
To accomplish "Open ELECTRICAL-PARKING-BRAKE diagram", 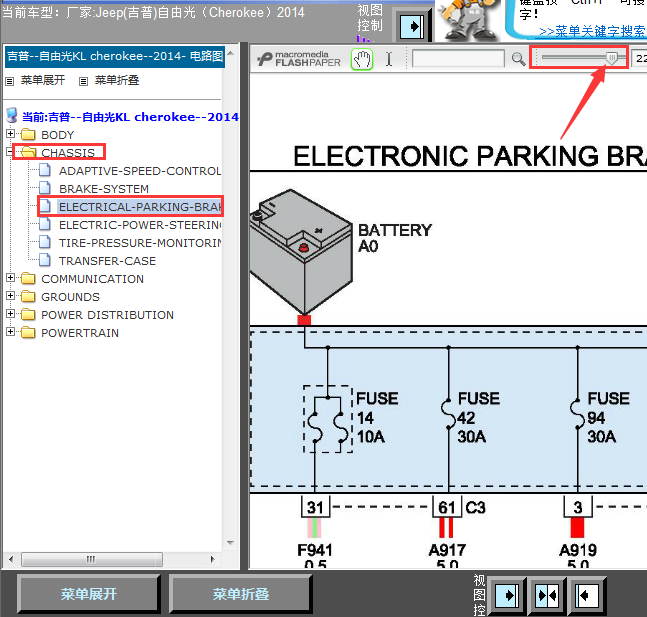I will (140, 207).
